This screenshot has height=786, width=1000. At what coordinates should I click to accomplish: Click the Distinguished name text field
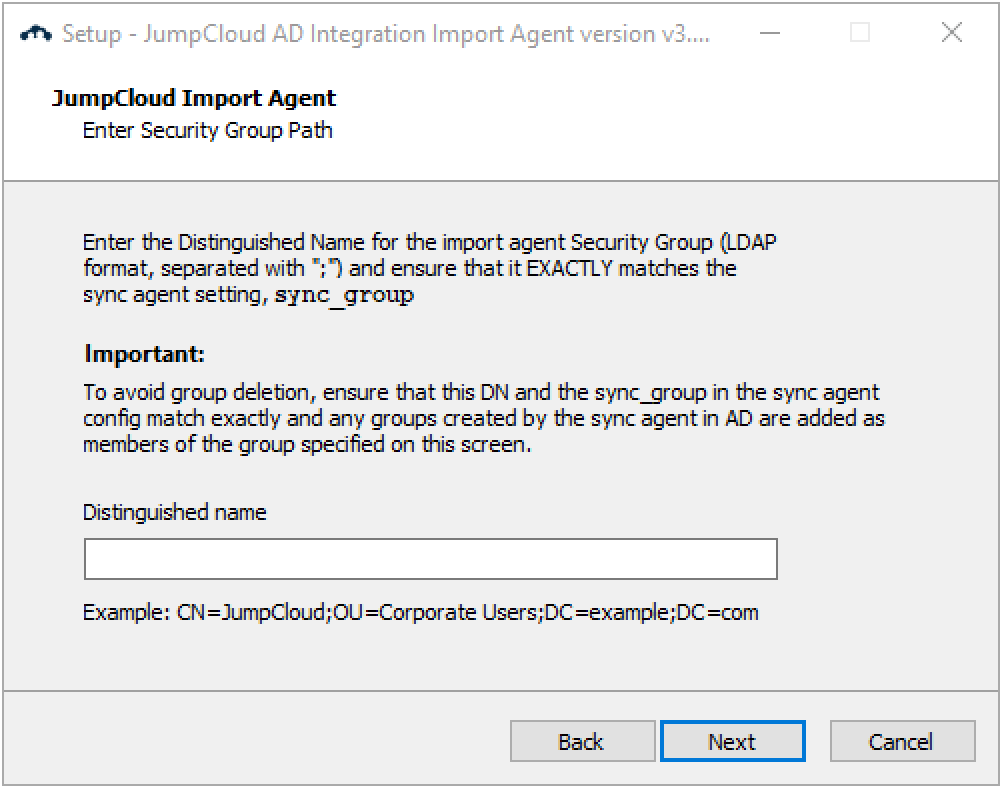430,559
